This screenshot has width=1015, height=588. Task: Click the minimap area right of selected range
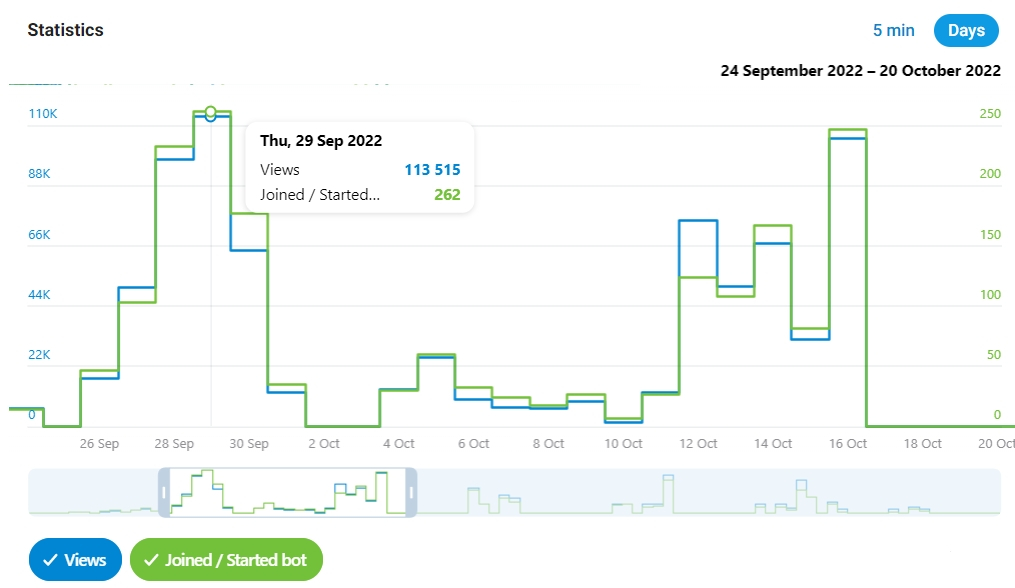click(700, 492)
